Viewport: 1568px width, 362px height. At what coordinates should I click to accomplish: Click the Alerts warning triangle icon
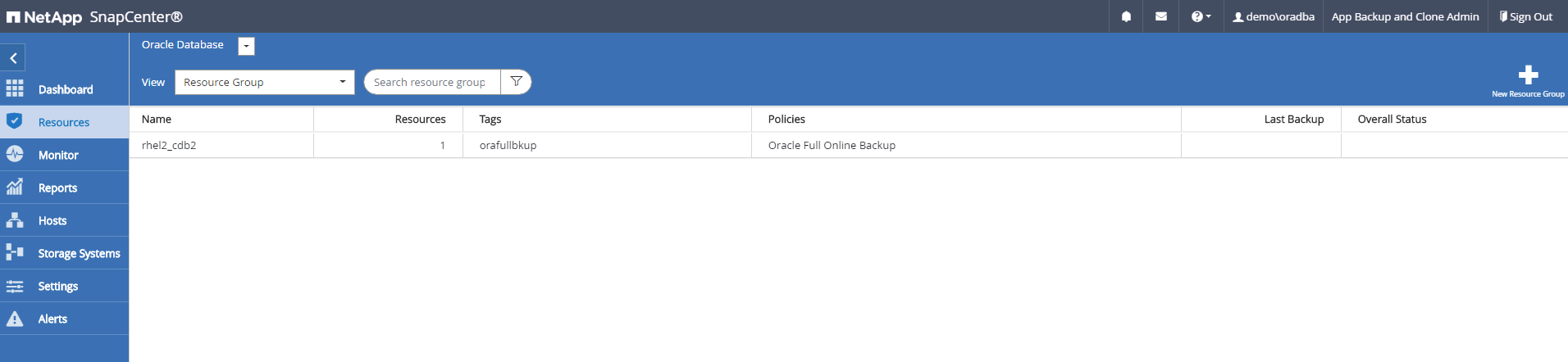tap(15, 319)
